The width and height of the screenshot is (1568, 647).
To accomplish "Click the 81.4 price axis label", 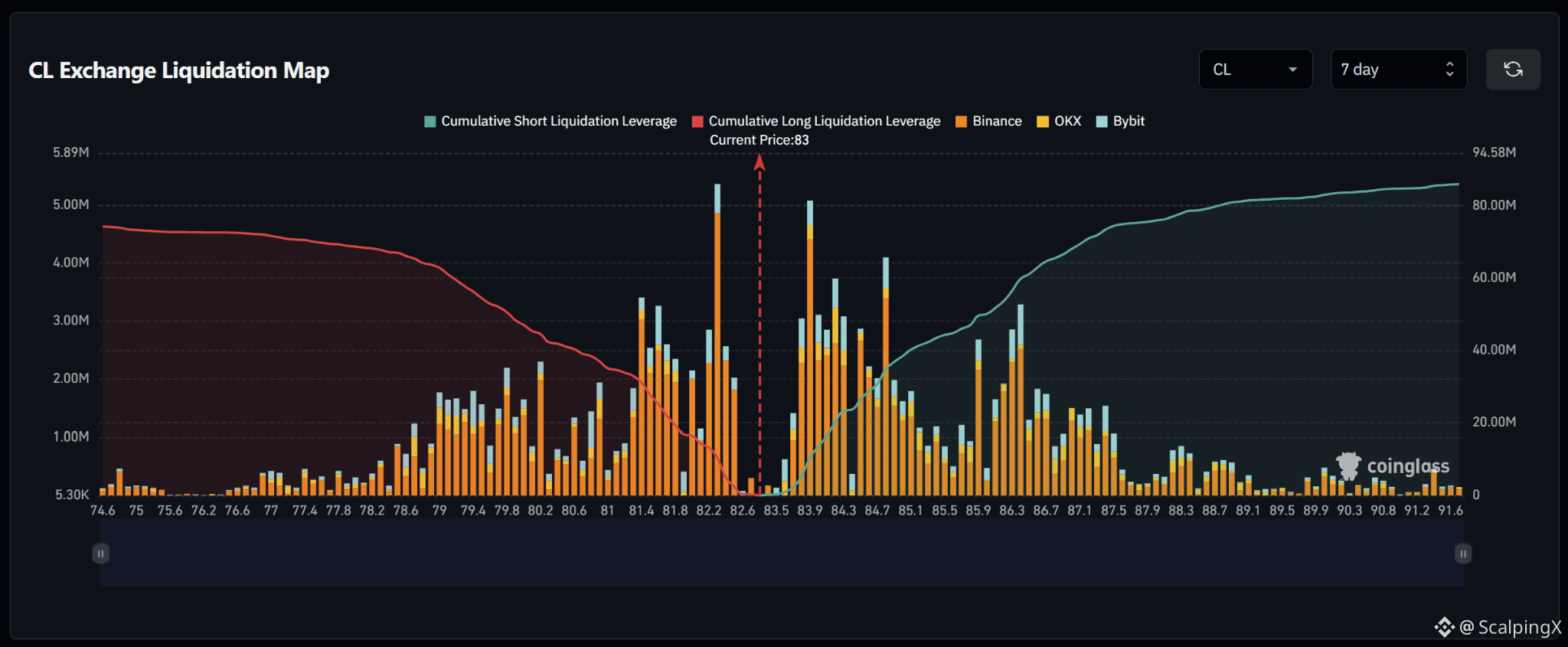I will [x=642, y=511].
